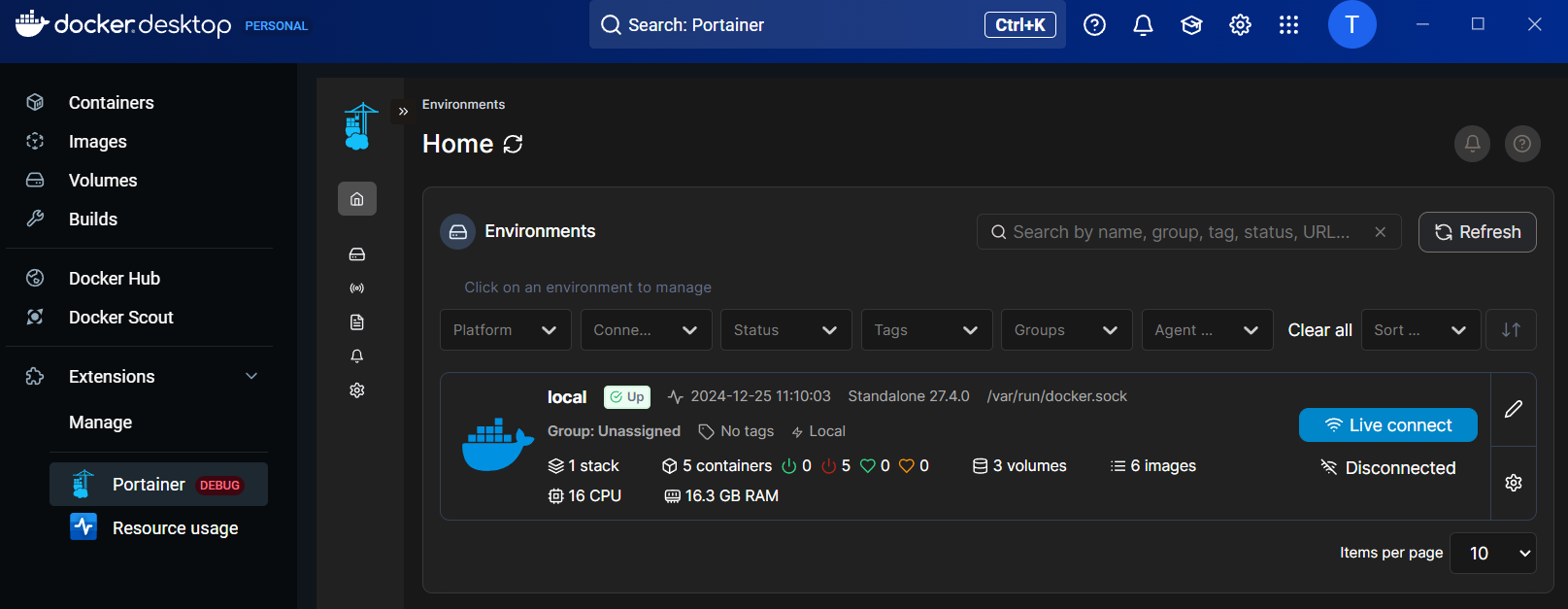
Task: Click the 16.3 GB RAM value
Action: coord(721,496)
